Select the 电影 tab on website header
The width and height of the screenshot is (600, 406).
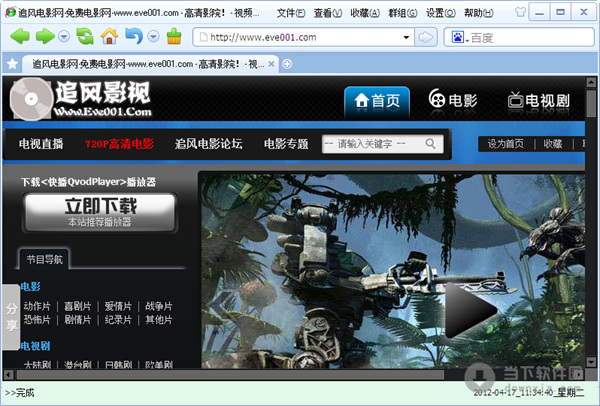tap(453, 100)
